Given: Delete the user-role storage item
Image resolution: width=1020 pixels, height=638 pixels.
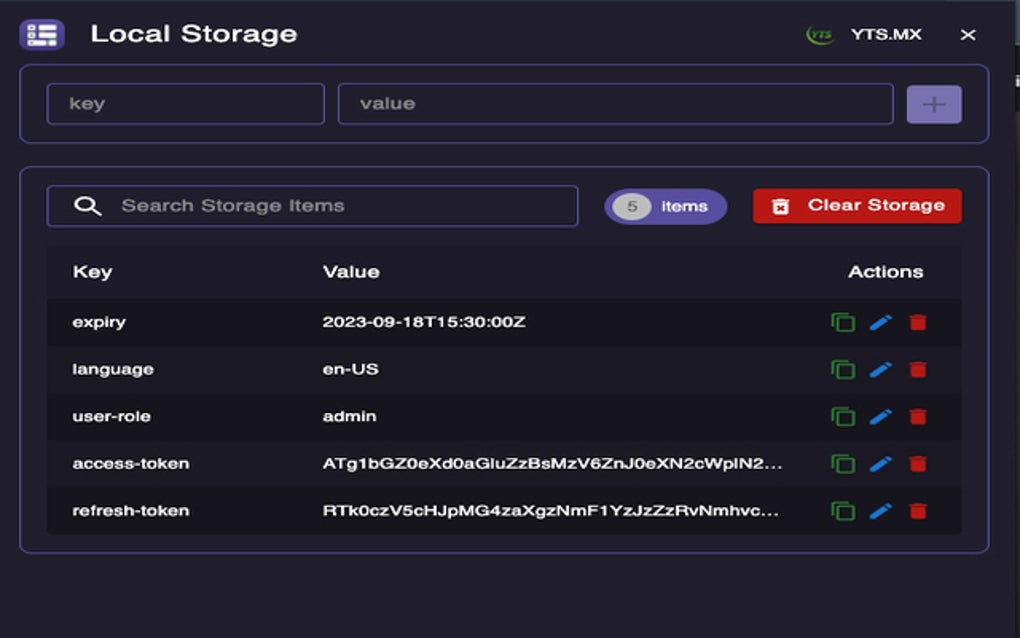Looking at the screenshot, I should [x=919, y=416].
